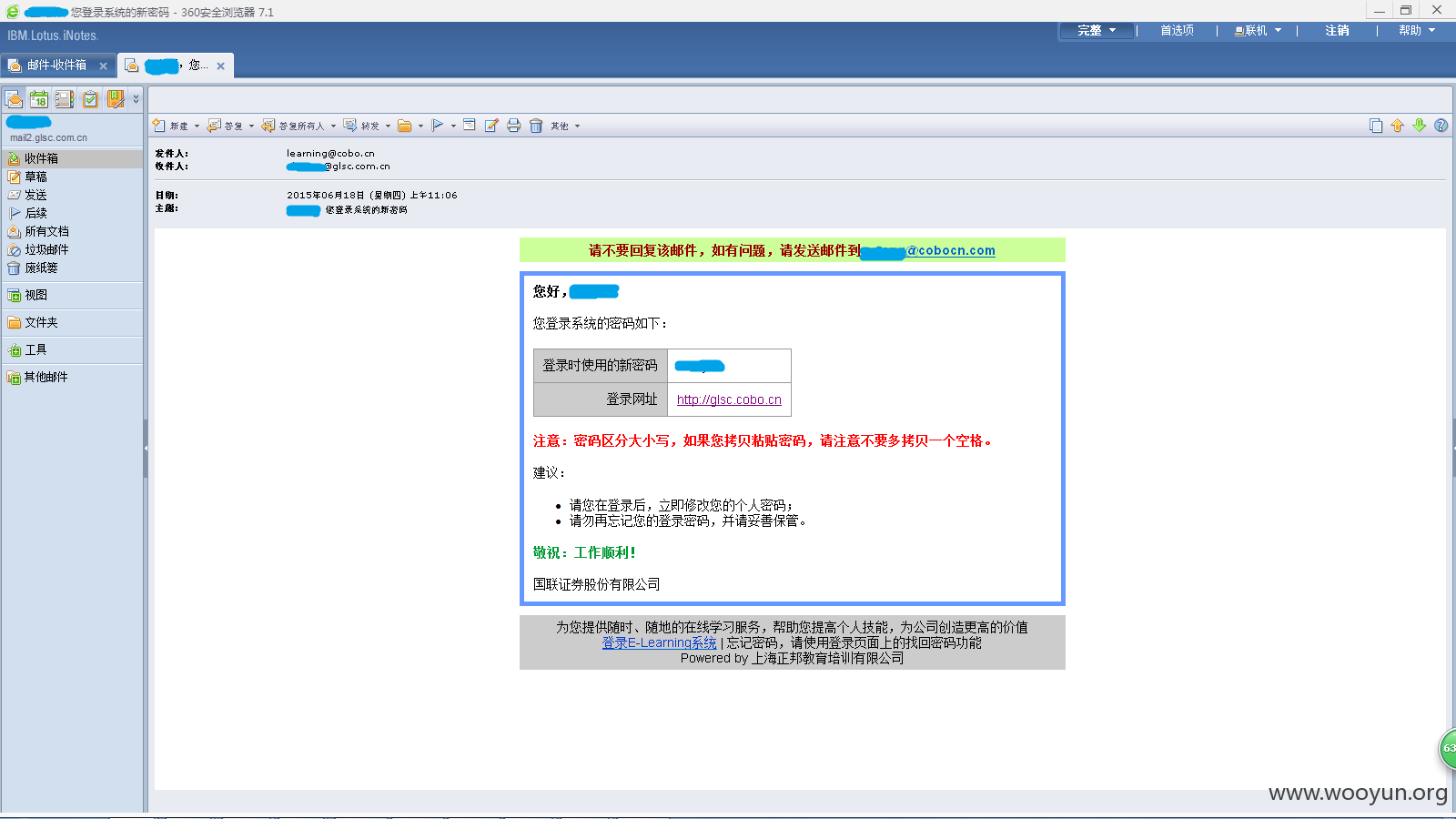This screenshot has width=1456, height=819.
Task: Open the Contacts address book icon
Action: [x=65, y=99]
